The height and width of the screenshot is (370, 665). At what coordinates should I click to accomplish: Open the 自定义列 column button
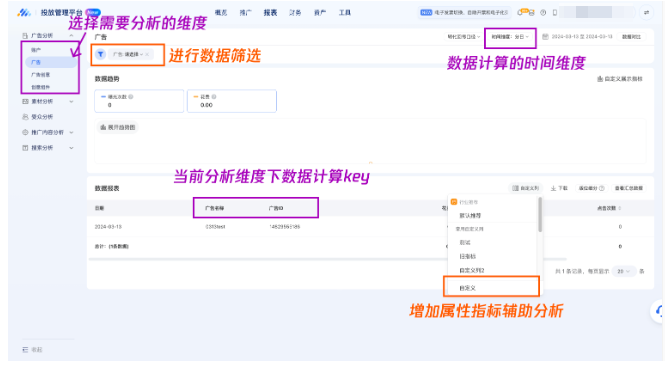point(525,188)
